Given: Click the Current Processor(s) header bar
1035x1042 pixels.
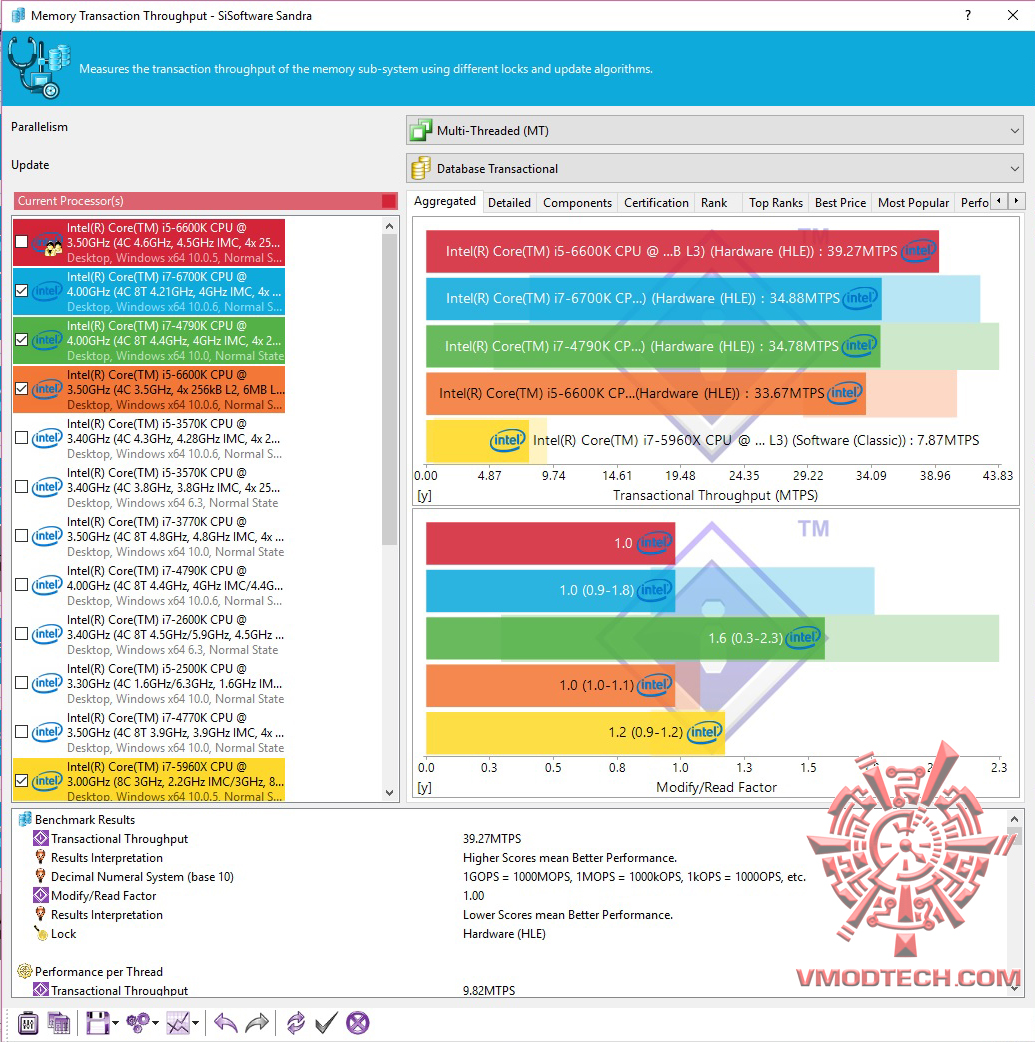Looking at the screenshot, I should pyautogui.click(x=205, y=201).
